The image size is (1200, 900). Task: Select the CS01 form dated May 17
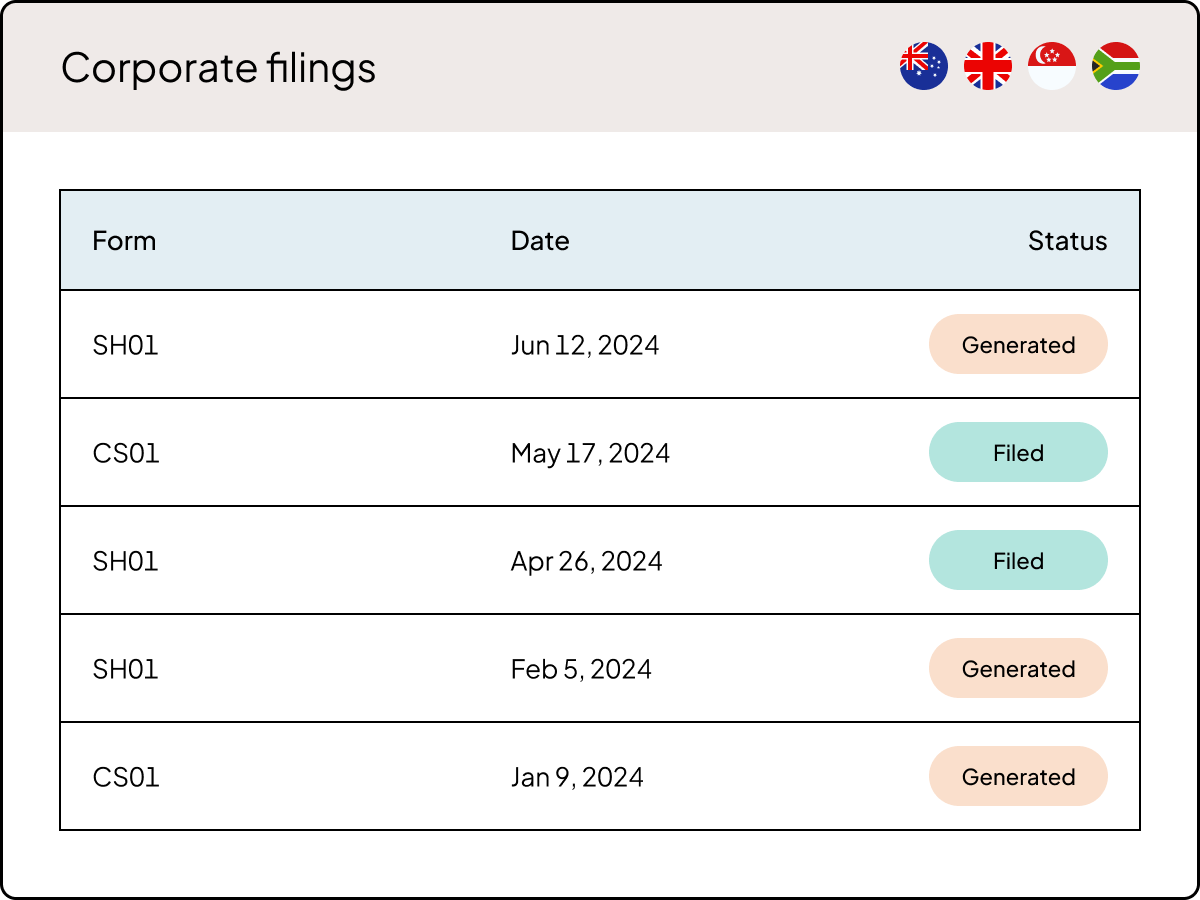tap(125, 452)
